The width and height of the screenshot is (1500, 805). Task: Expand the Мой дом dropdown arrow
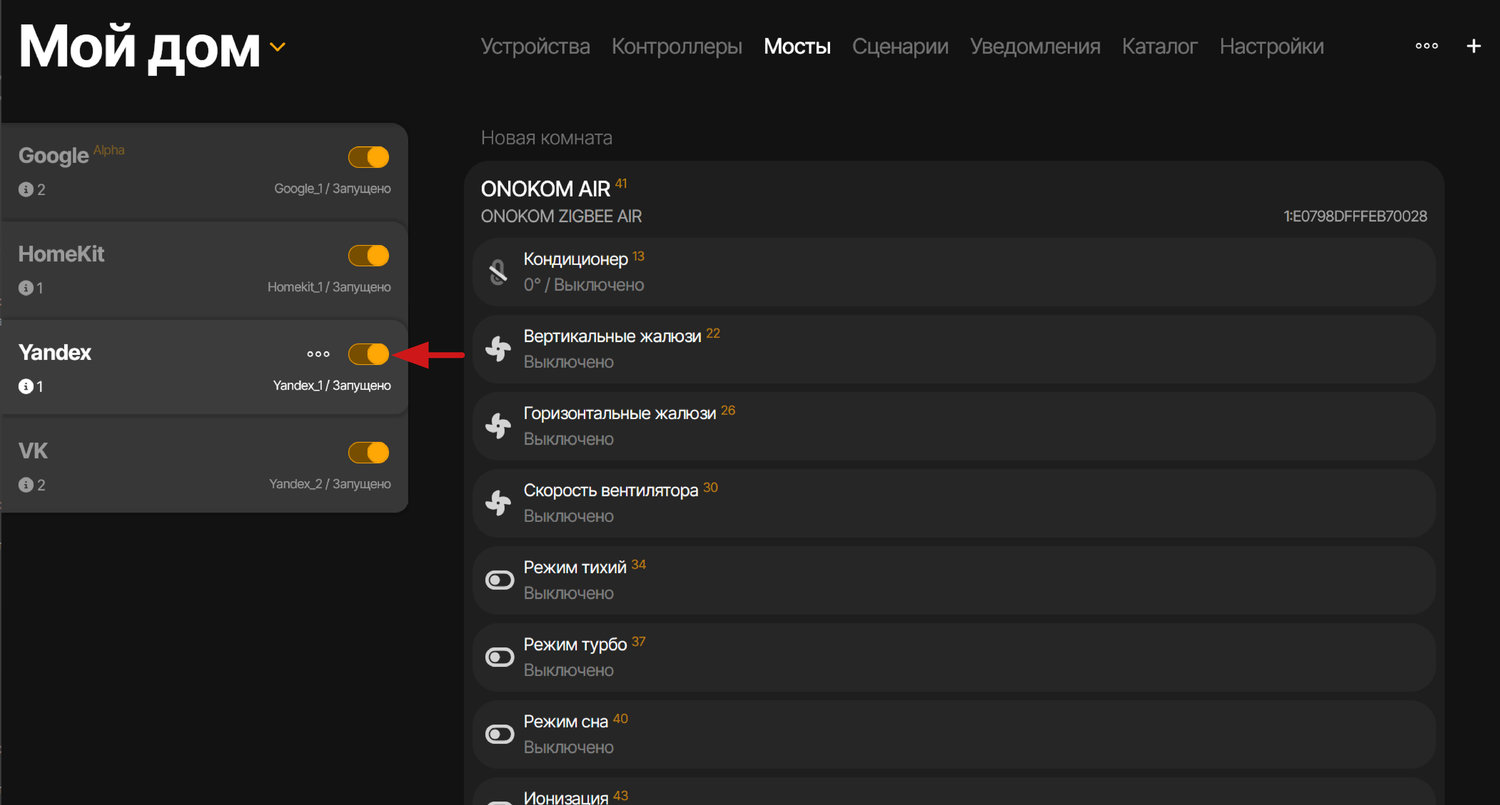pyautogui.click(x=277, y=47)
